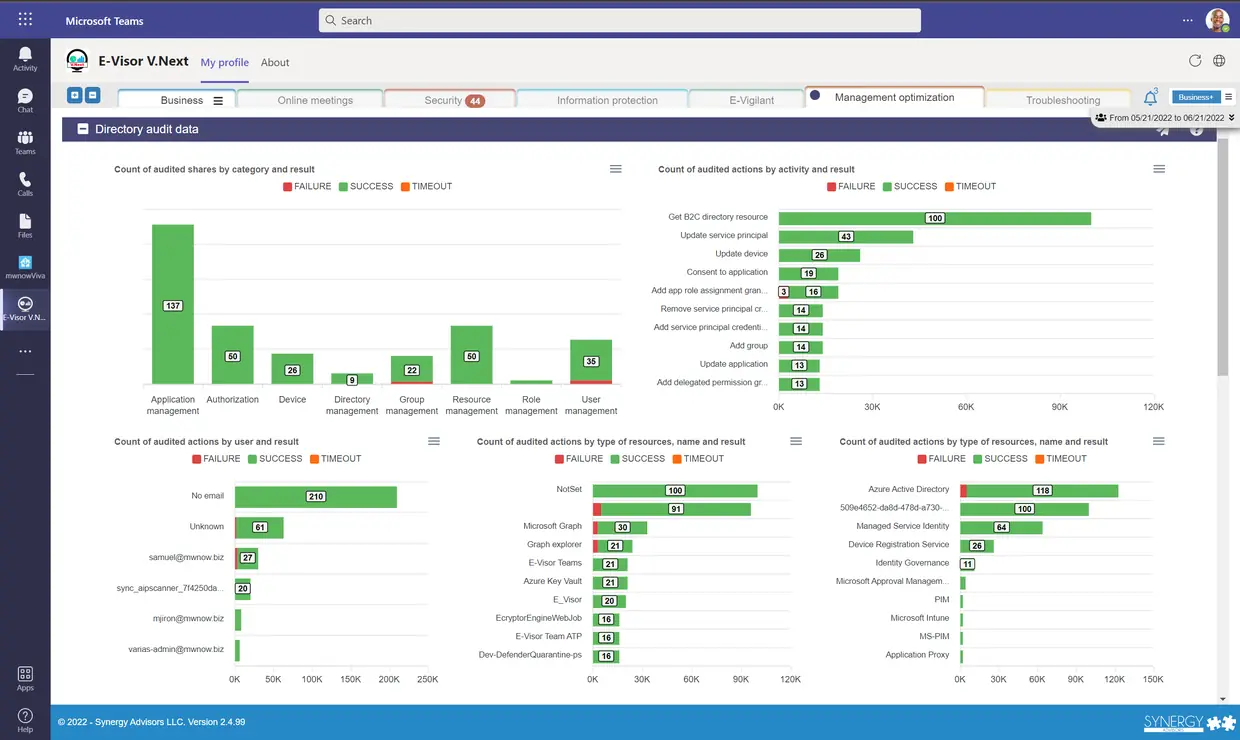Image resolution: width=1240 pixels, height=740 pixels.
Task: Toggle TIMEOUT legend in actions by user chart
Action: (335, 459)
